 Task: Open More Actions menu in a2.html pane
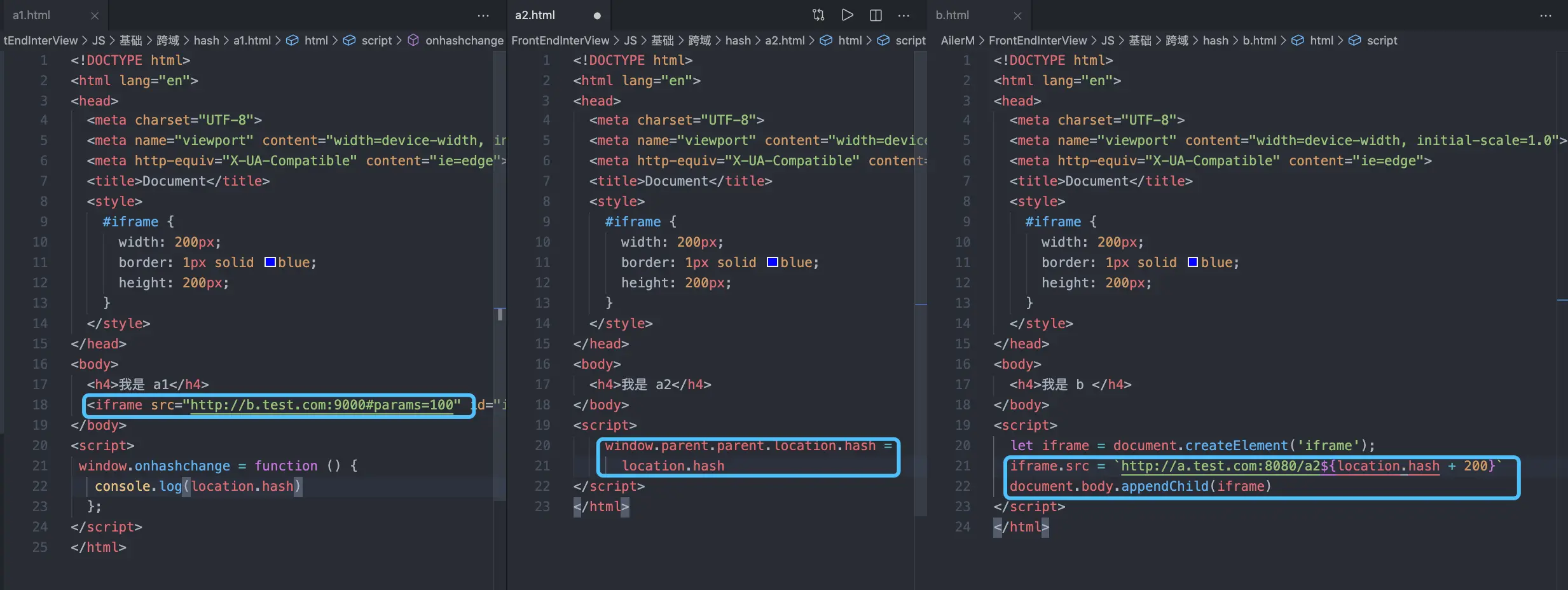click(x=904, y=15)
